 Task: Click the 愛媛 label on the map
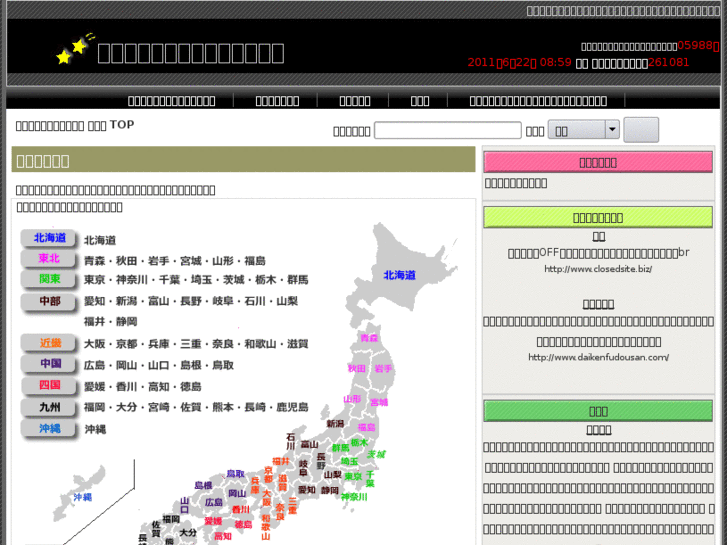pyautogui.click(x=213, y=521)
